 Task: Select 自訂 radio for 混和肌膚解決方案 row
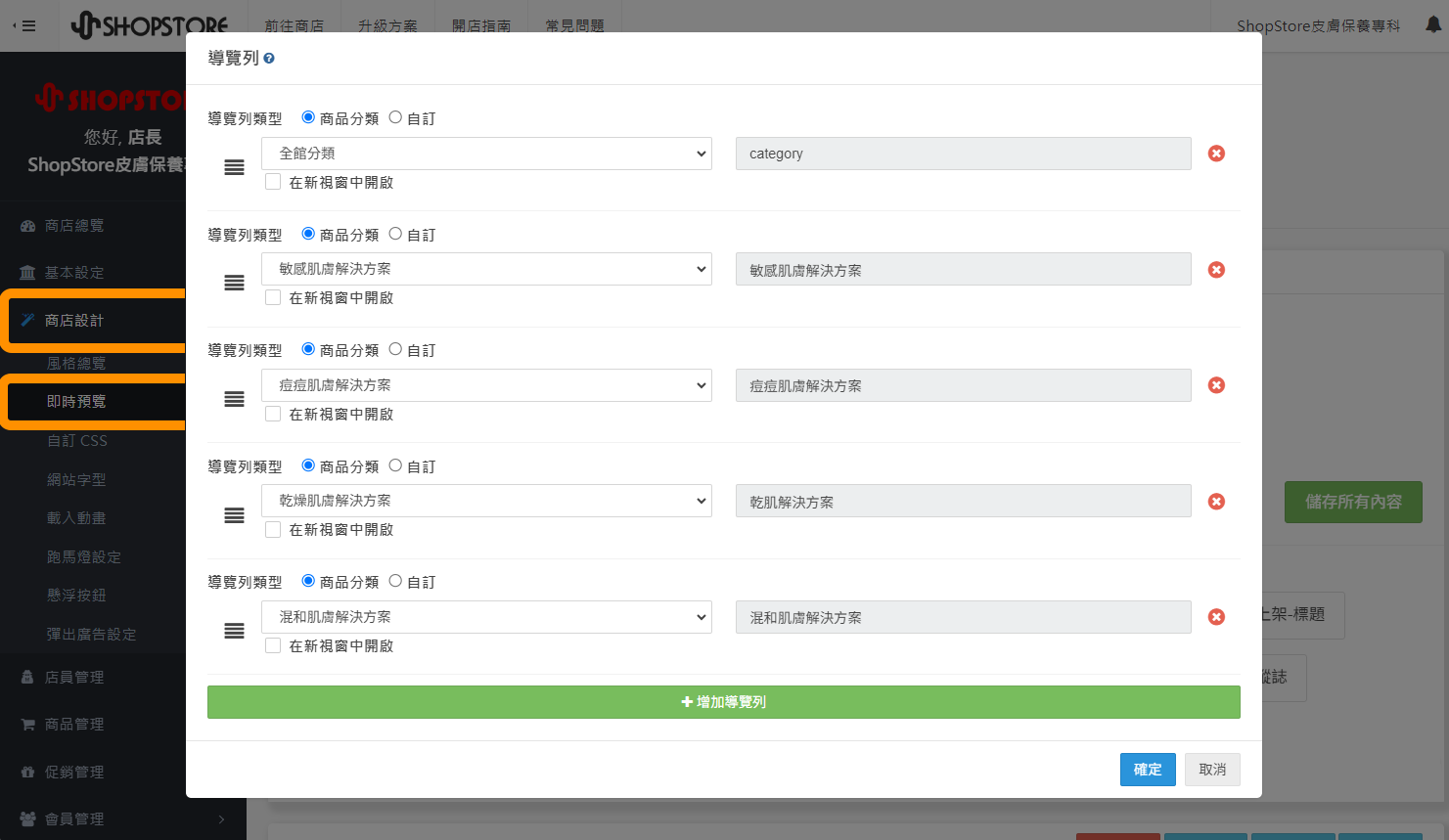coord(395,581)
